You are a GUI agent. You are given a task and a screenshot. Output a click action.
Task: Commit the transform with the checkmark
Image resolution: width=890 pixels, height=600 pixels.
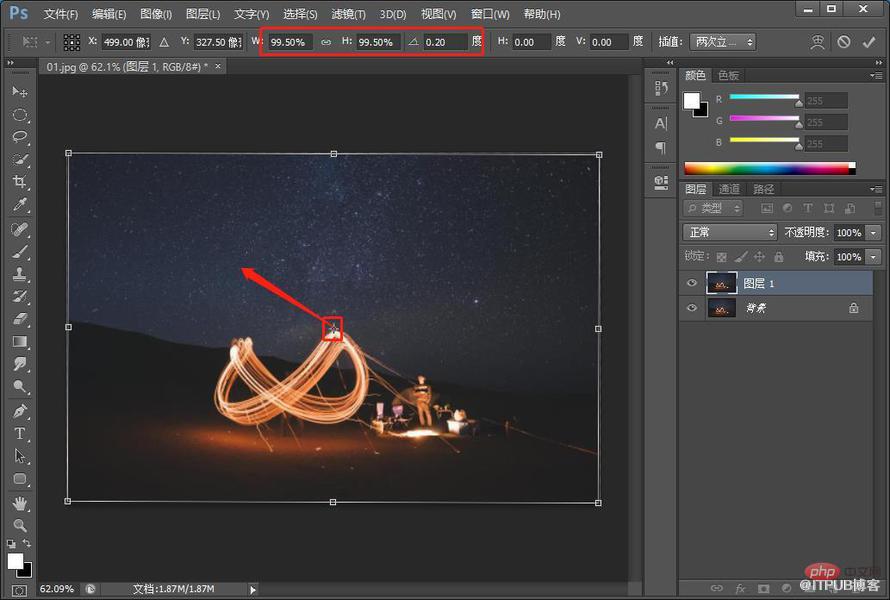click(868, 42)
